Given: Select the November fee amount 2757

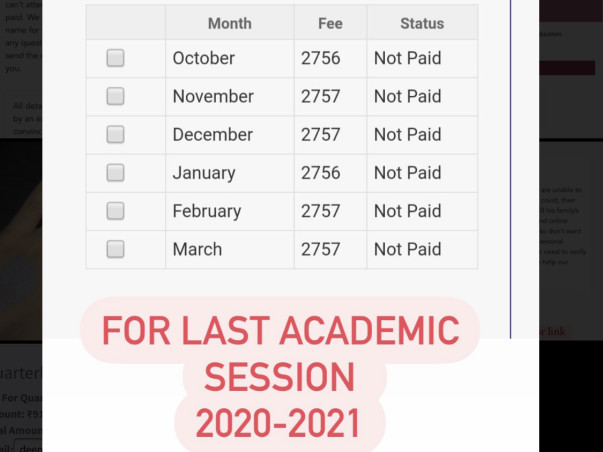Looking at the screenshot, I should [321, 97].
